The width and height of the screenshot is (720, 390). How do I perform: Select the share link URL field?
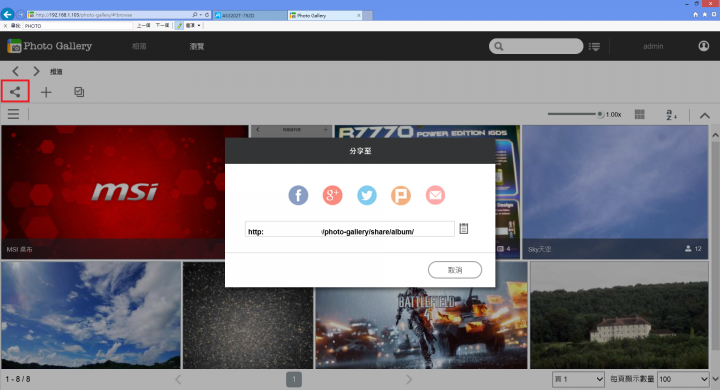pos(349,229)
